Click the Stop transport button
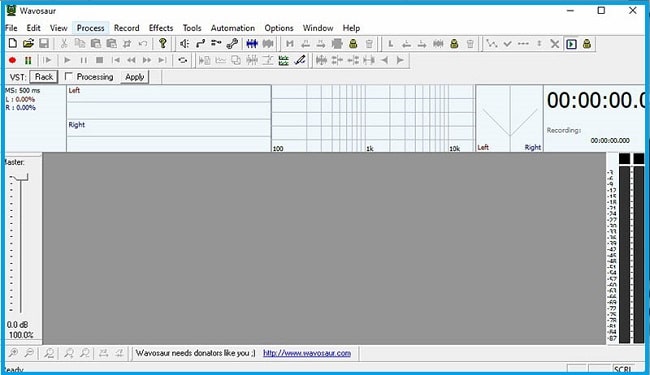 click(x=99, y=60)
